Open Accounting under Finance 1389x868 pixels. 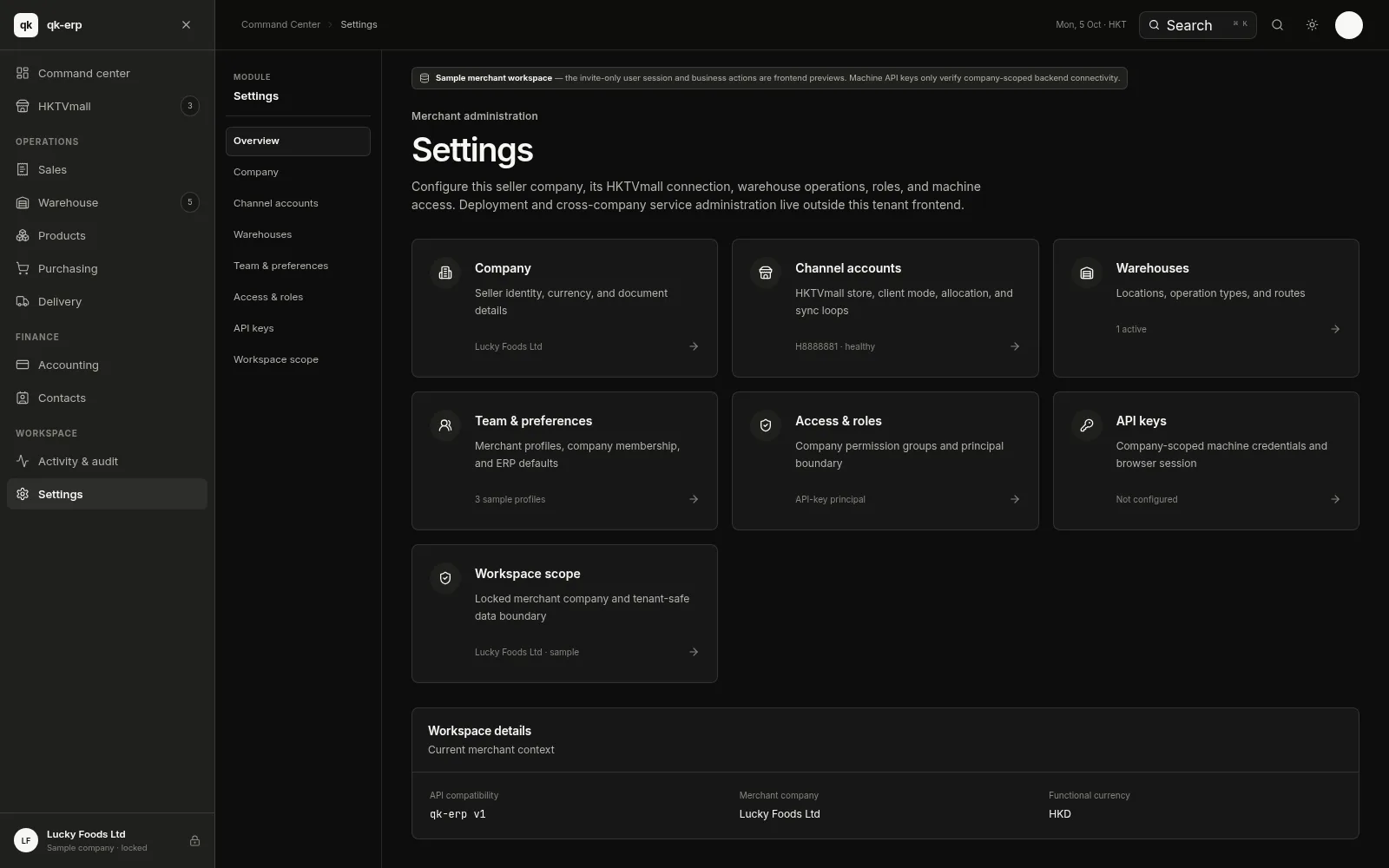click(x=107, y=365)
